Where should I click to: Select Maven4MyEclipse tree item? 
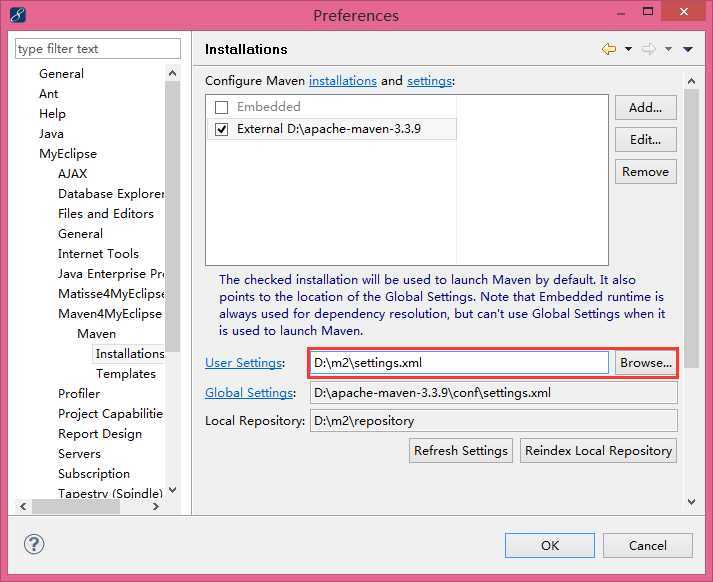tap(110, 314)
